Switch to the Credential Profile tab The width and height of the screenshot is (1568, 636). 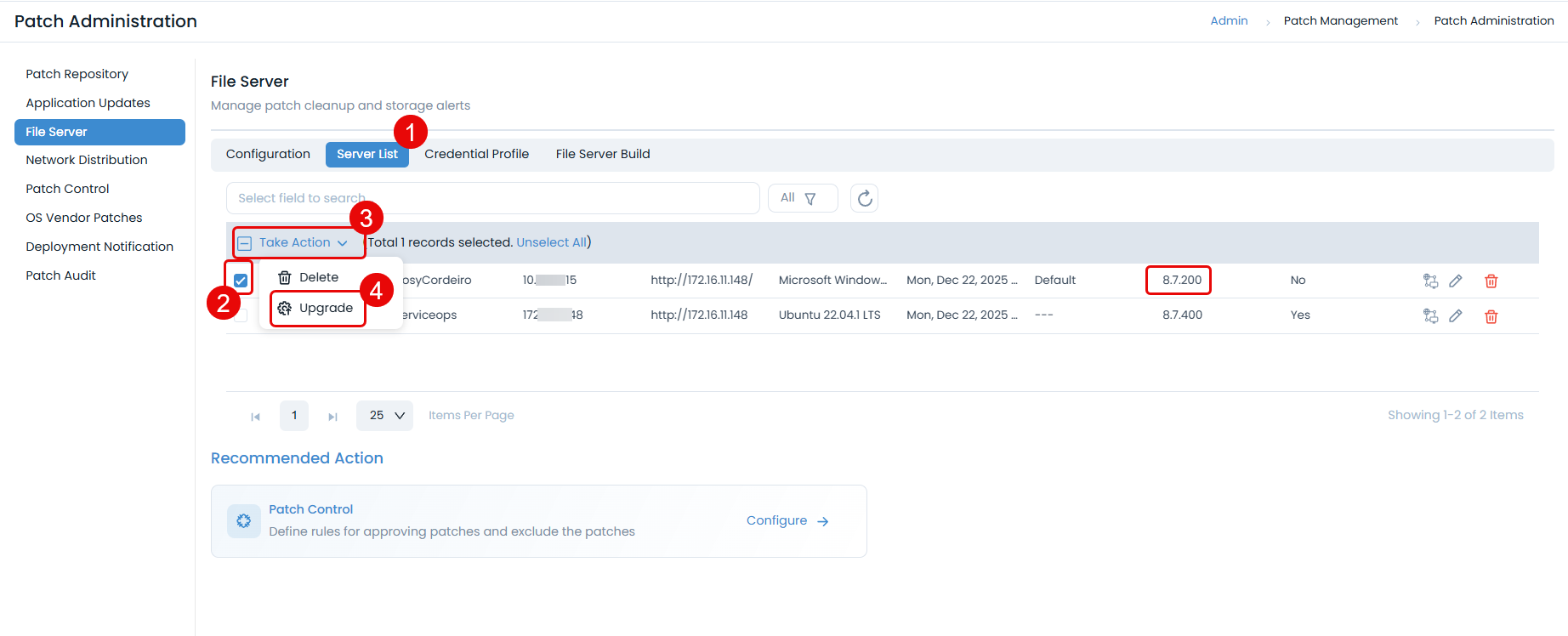point(476,154)
